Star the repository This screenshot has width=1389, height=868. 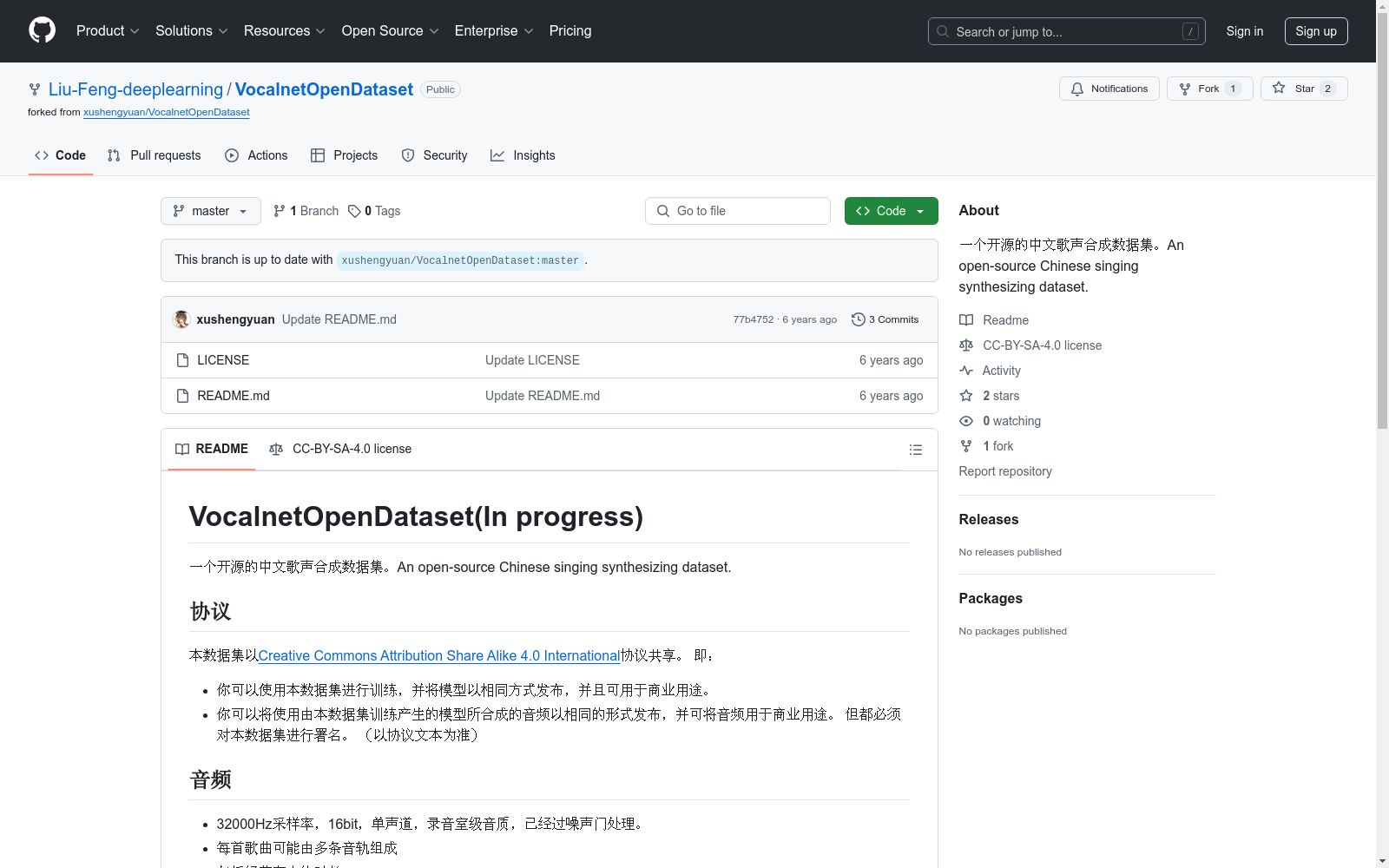point(1304,89)
